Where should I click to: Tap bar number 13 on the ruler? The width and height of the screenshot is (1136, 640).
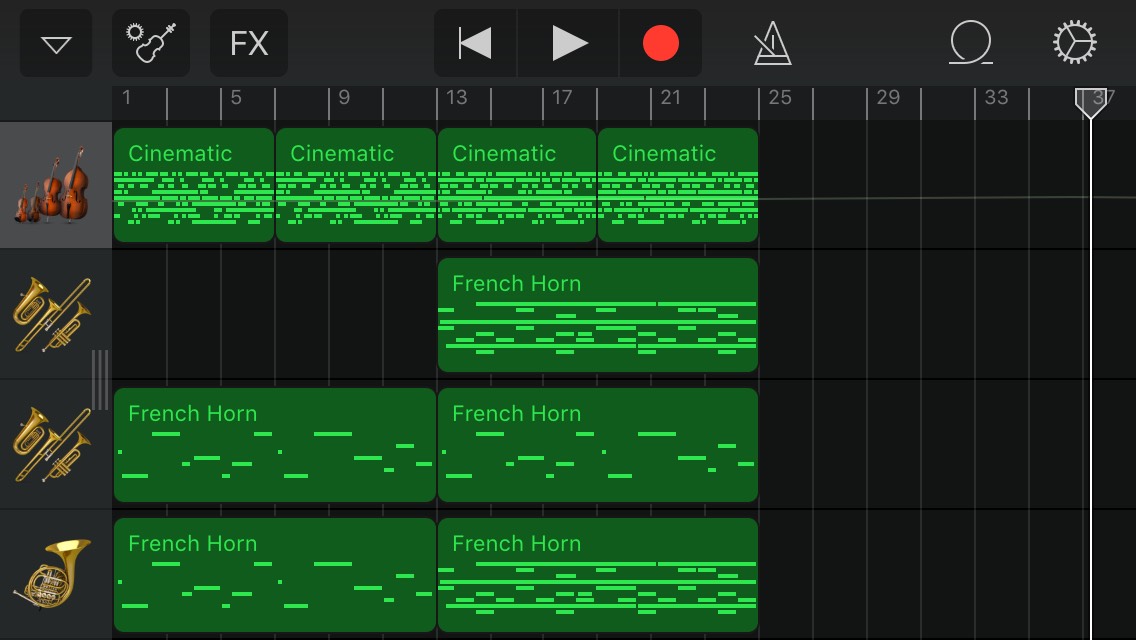tap(456, 97)
